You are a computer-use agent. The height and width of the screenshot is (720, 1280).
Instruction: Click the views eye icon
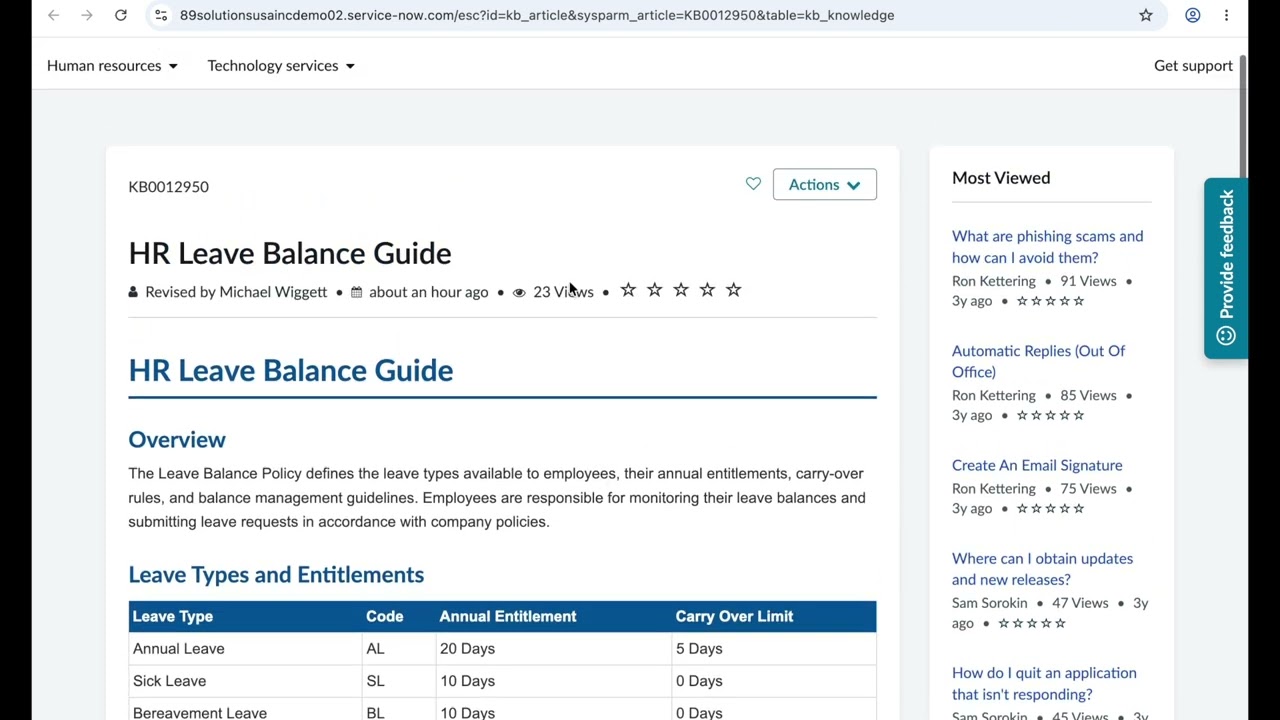(519, 292)
